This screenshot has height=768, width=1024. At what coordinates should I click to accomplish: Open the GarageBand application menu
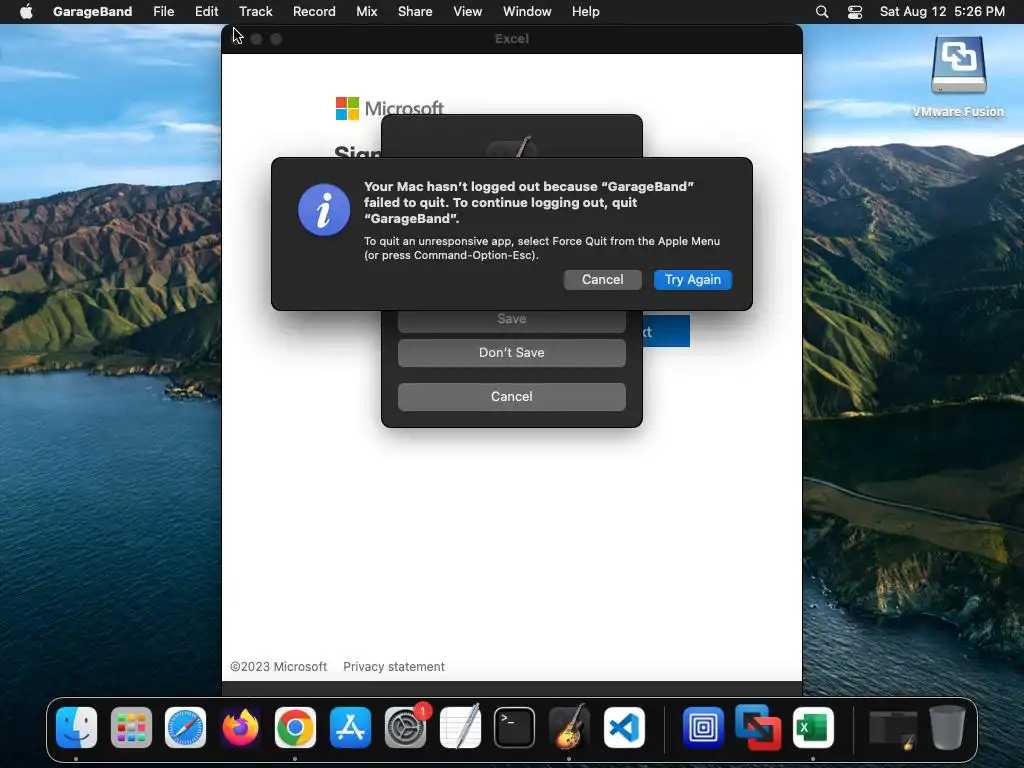(92, 11)
